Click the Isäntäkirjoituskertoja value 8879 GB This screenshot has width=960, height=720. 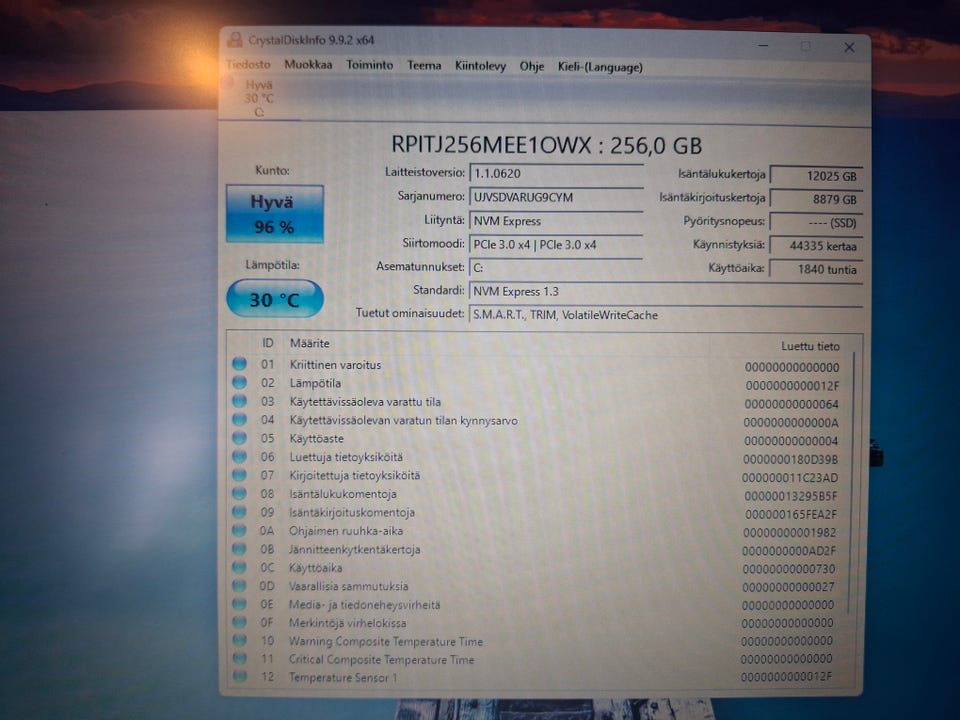816,199
